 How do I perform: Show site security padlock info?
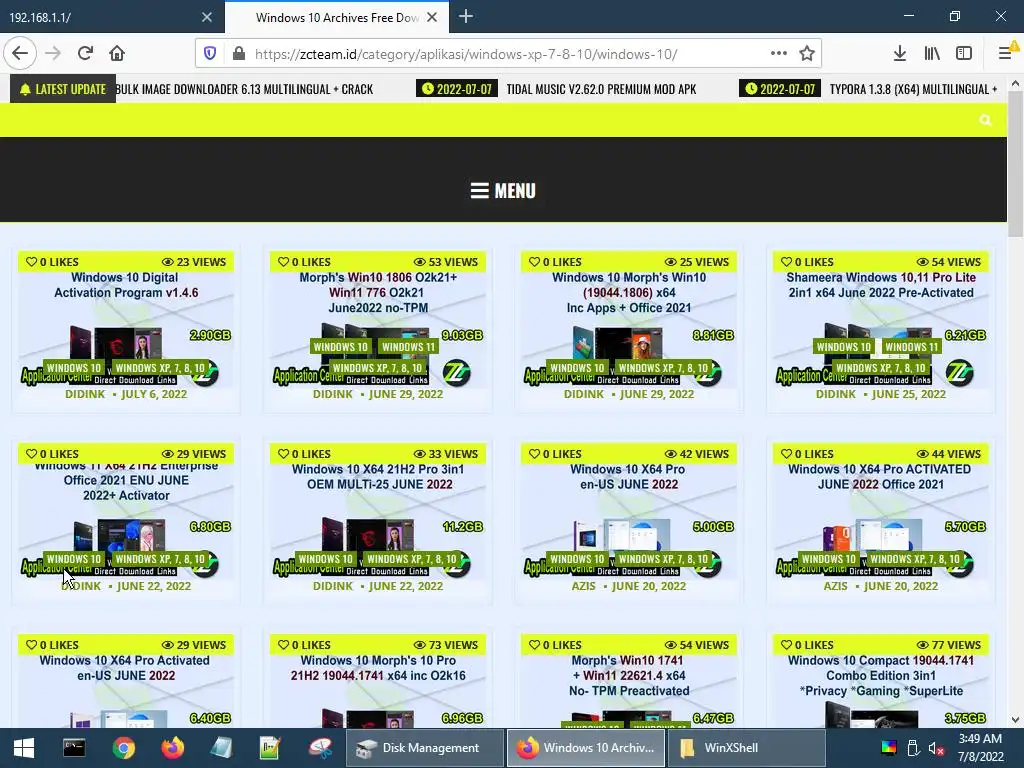(239, 54)
